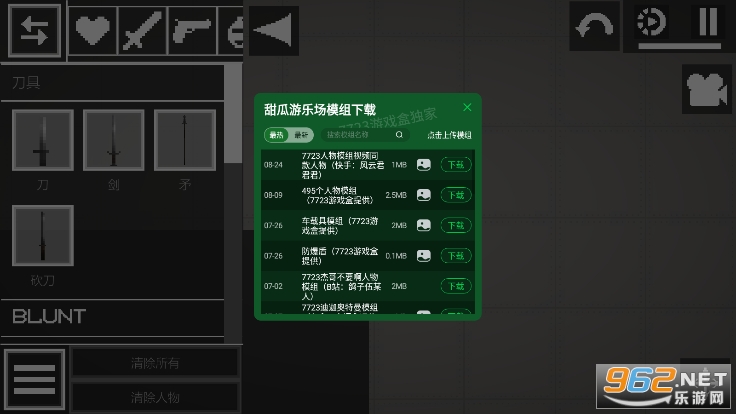The image size is (736, 414).
Task: Select the heart living category icon
Action: coord(92,31)
